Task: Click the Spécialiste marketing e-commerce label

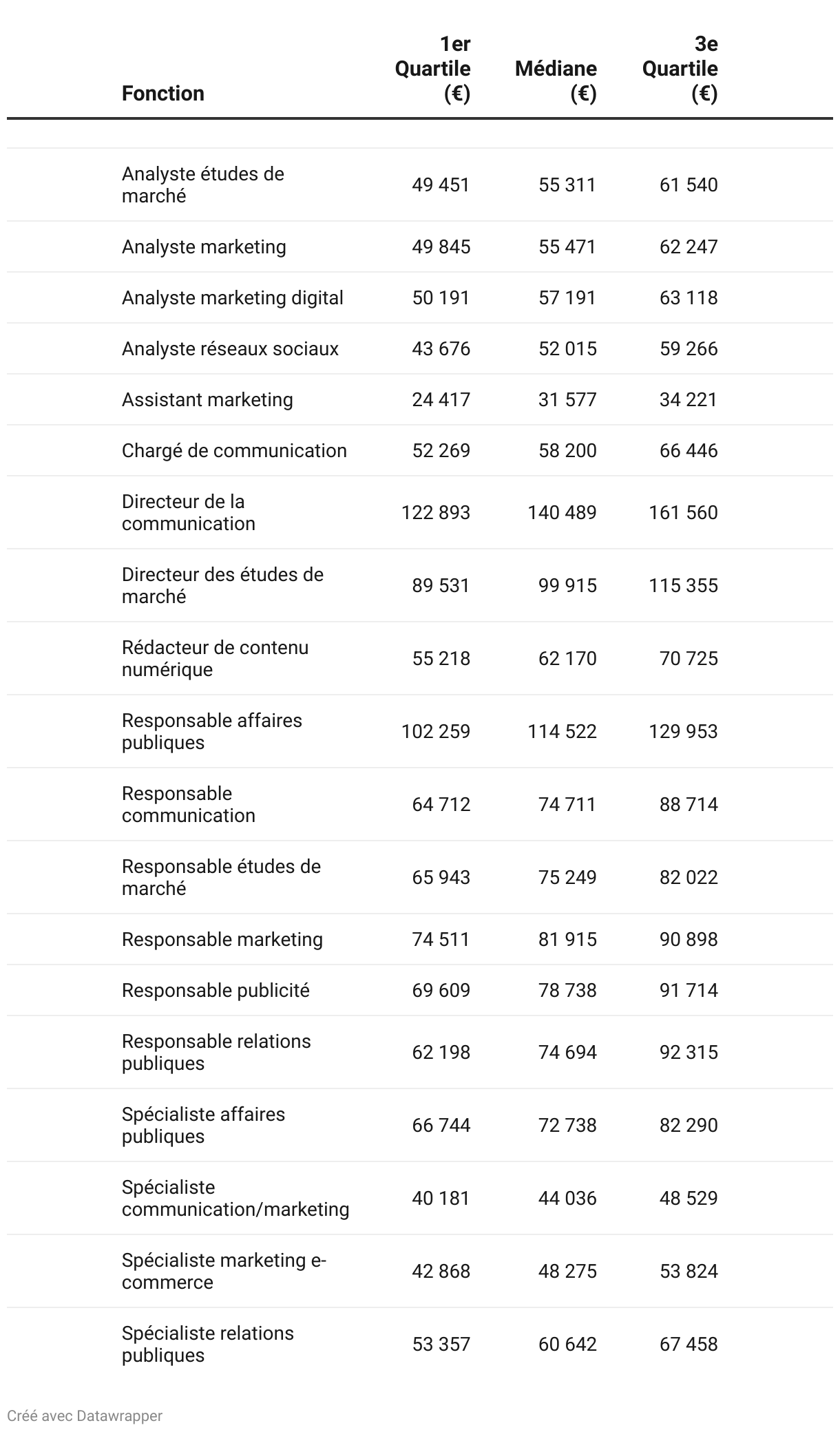Action: pyautogui.click(x=224, y=1271)
